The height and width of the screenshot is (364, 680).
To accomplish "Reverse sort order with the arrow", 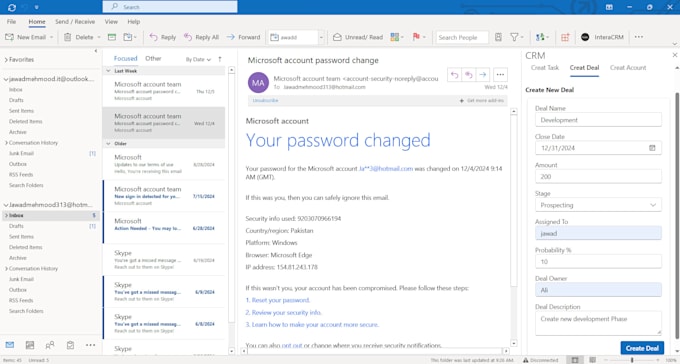I will 219,59.
